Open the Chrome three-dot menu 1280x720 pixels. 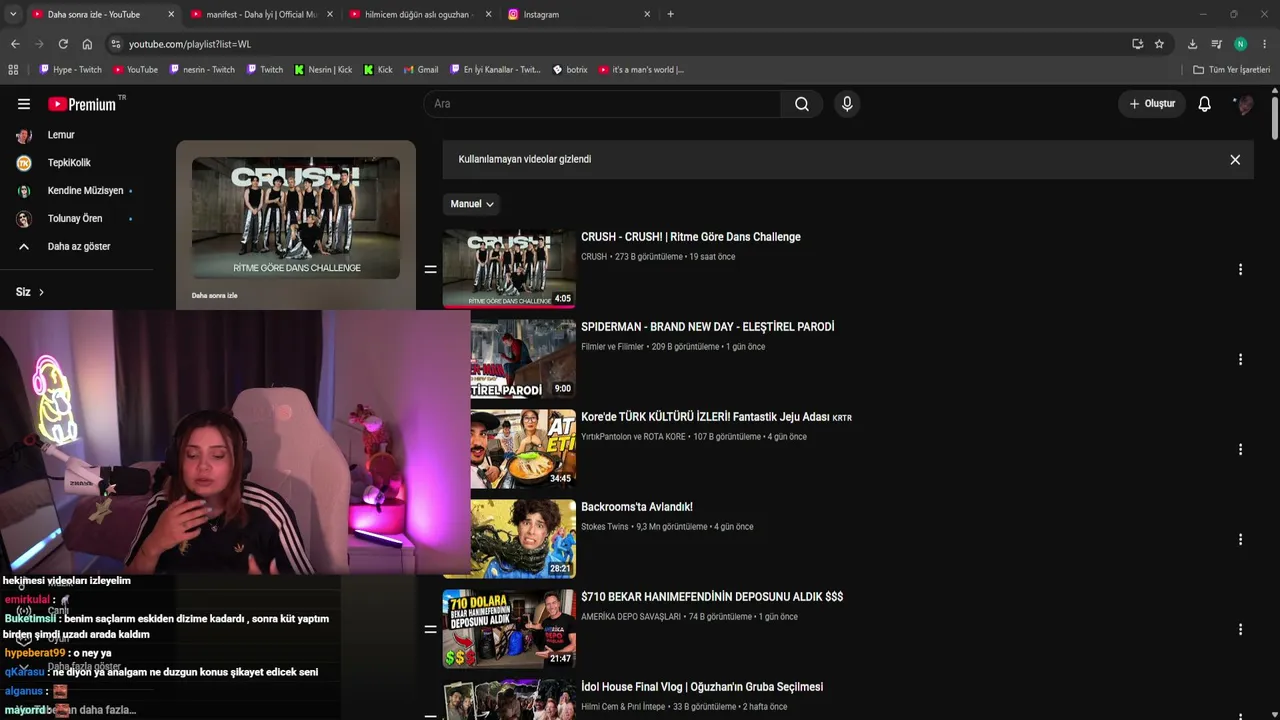1265,44
